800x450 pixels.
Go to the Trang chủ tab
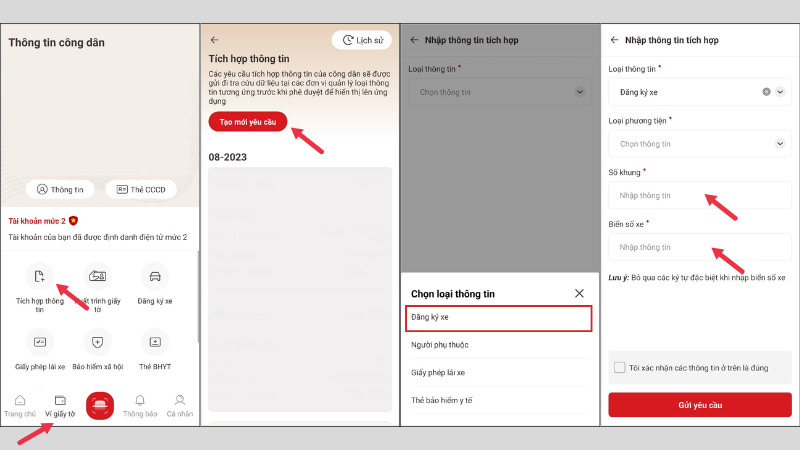click(x=20, y=404)
